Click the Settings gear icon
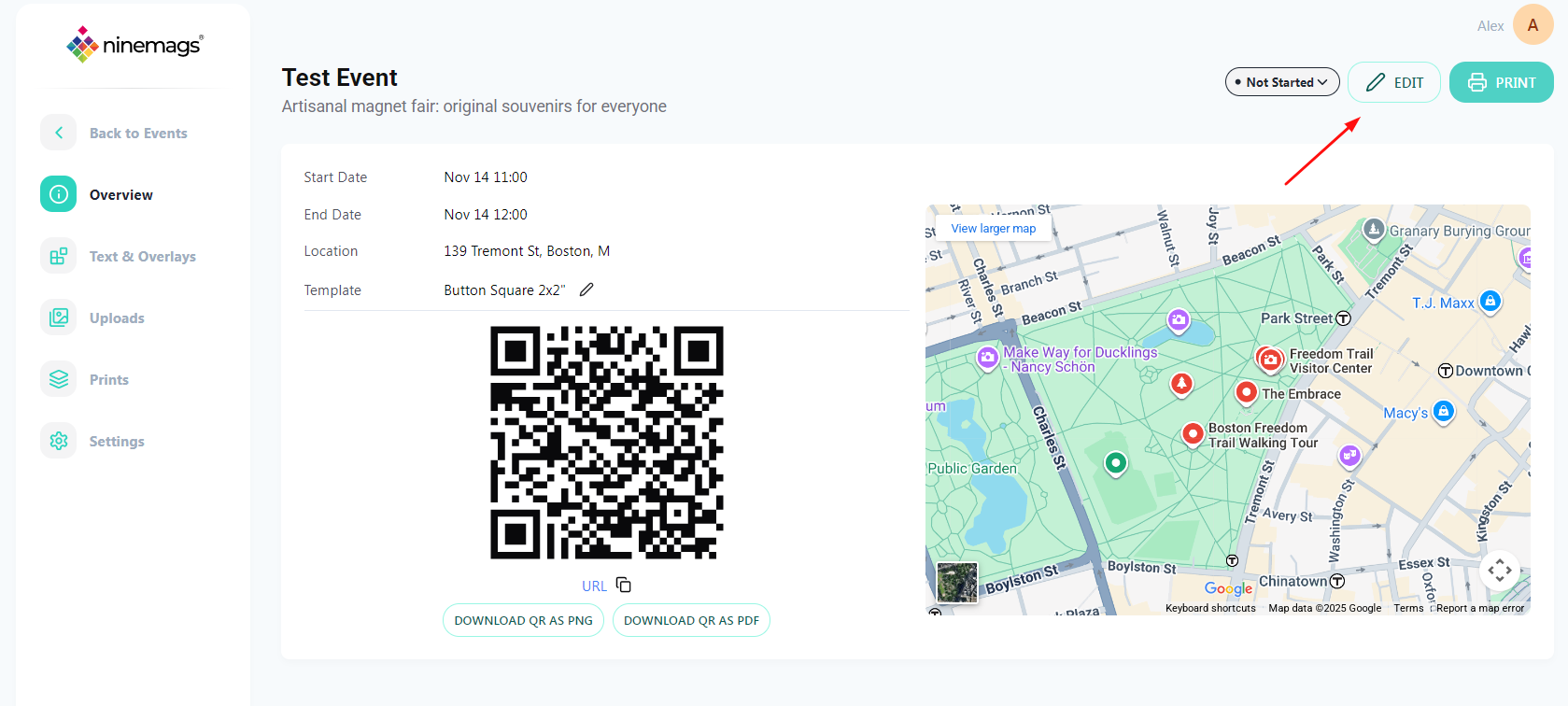The width and height of the screenshot is (1568, 706). (59, 441)
